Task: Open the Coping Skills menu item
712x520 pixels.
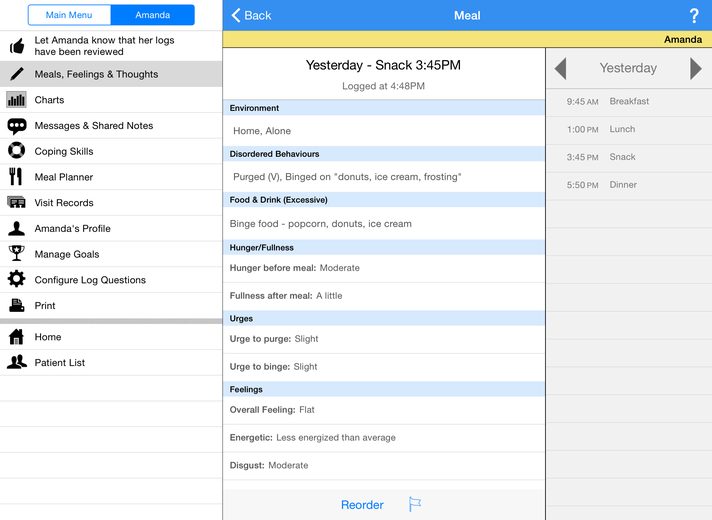Action: pos(111,151)
